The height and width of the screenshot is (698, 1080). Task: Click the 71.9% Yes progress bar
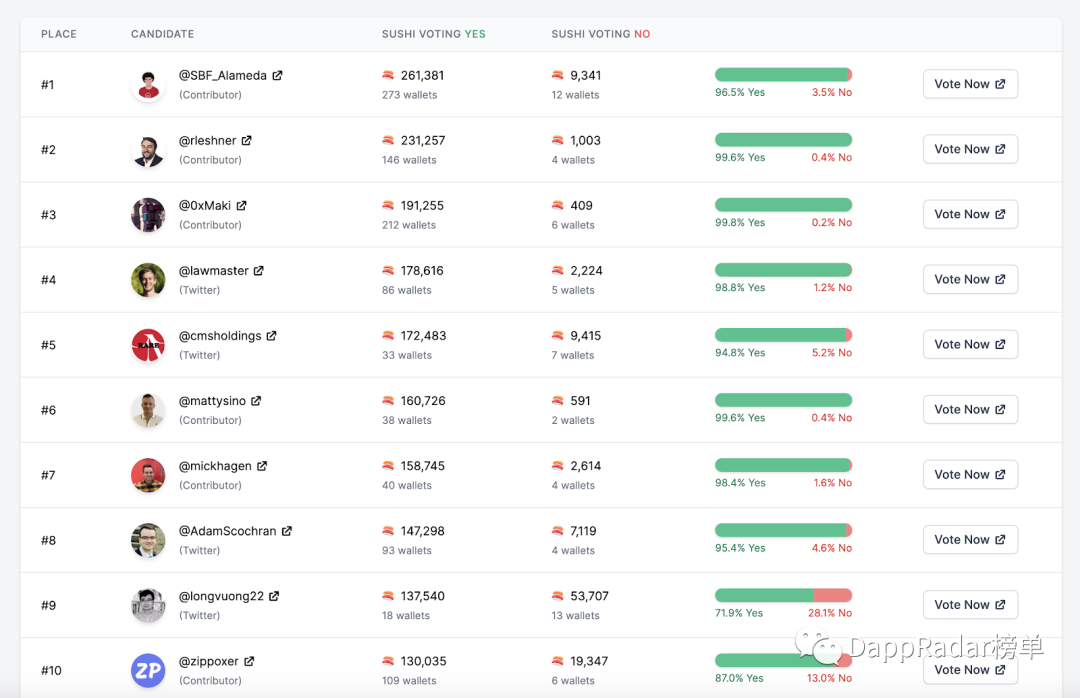coord(783,595)
